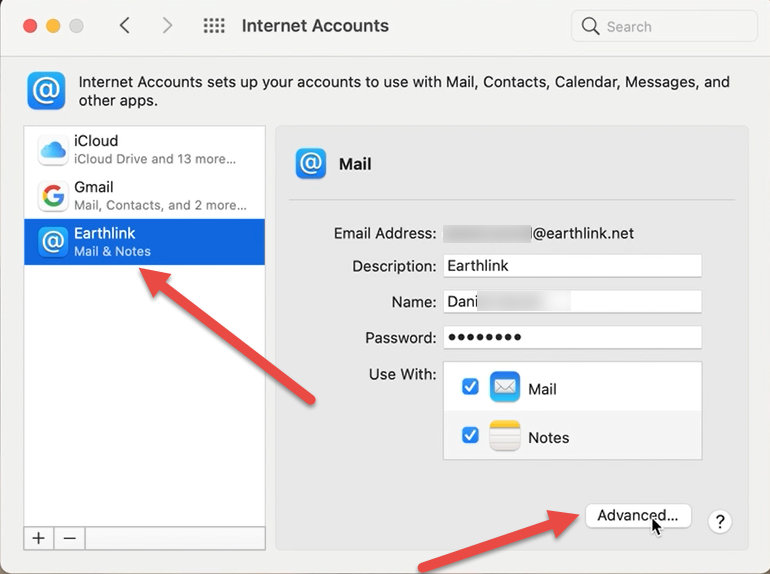Click the Google G icon for Gmail
This screenshot has width=770, height=574.
coord(53,196)
